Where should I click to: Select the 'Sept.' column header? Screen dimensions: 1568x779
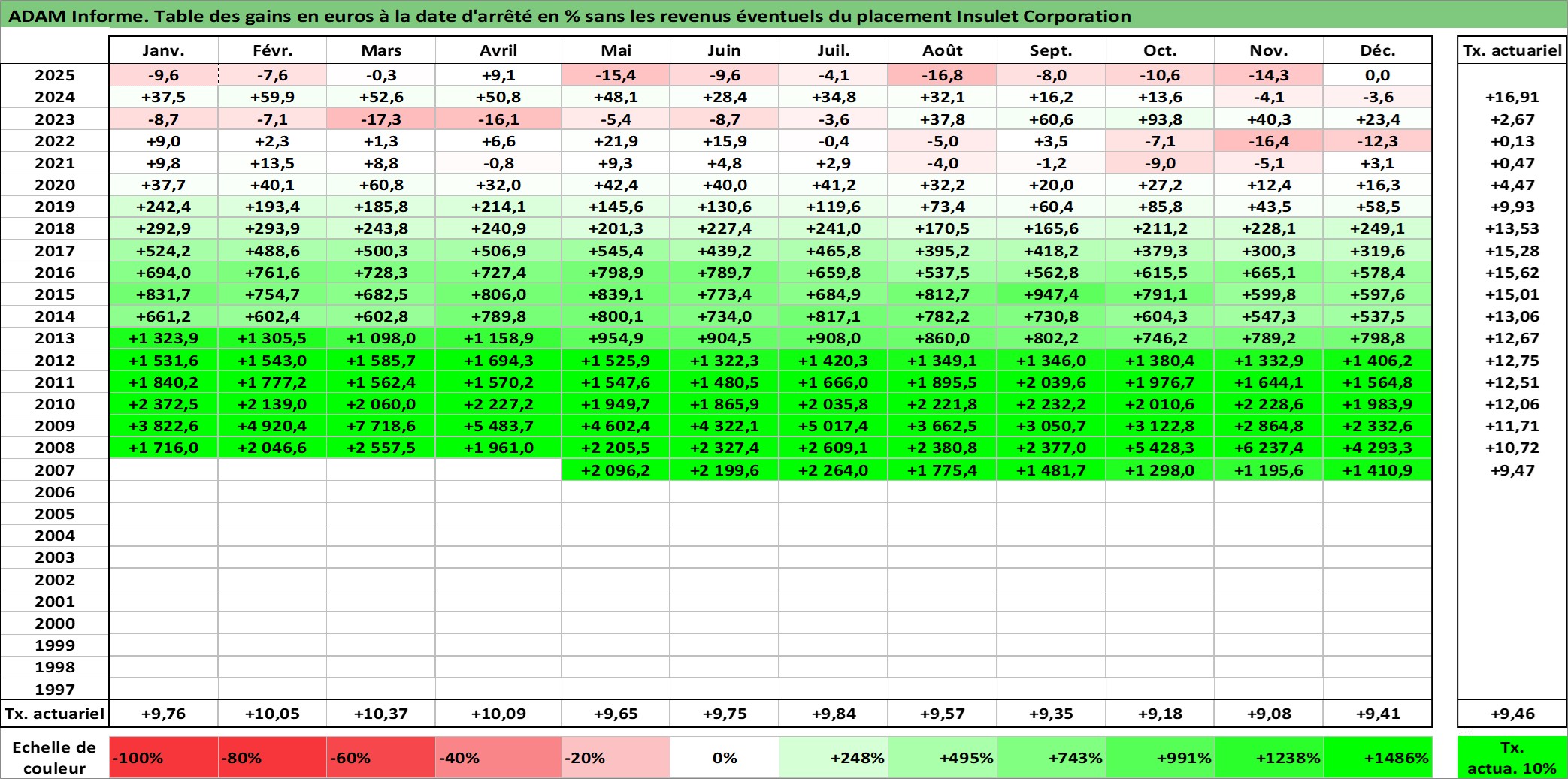[x=1051, y=50]
